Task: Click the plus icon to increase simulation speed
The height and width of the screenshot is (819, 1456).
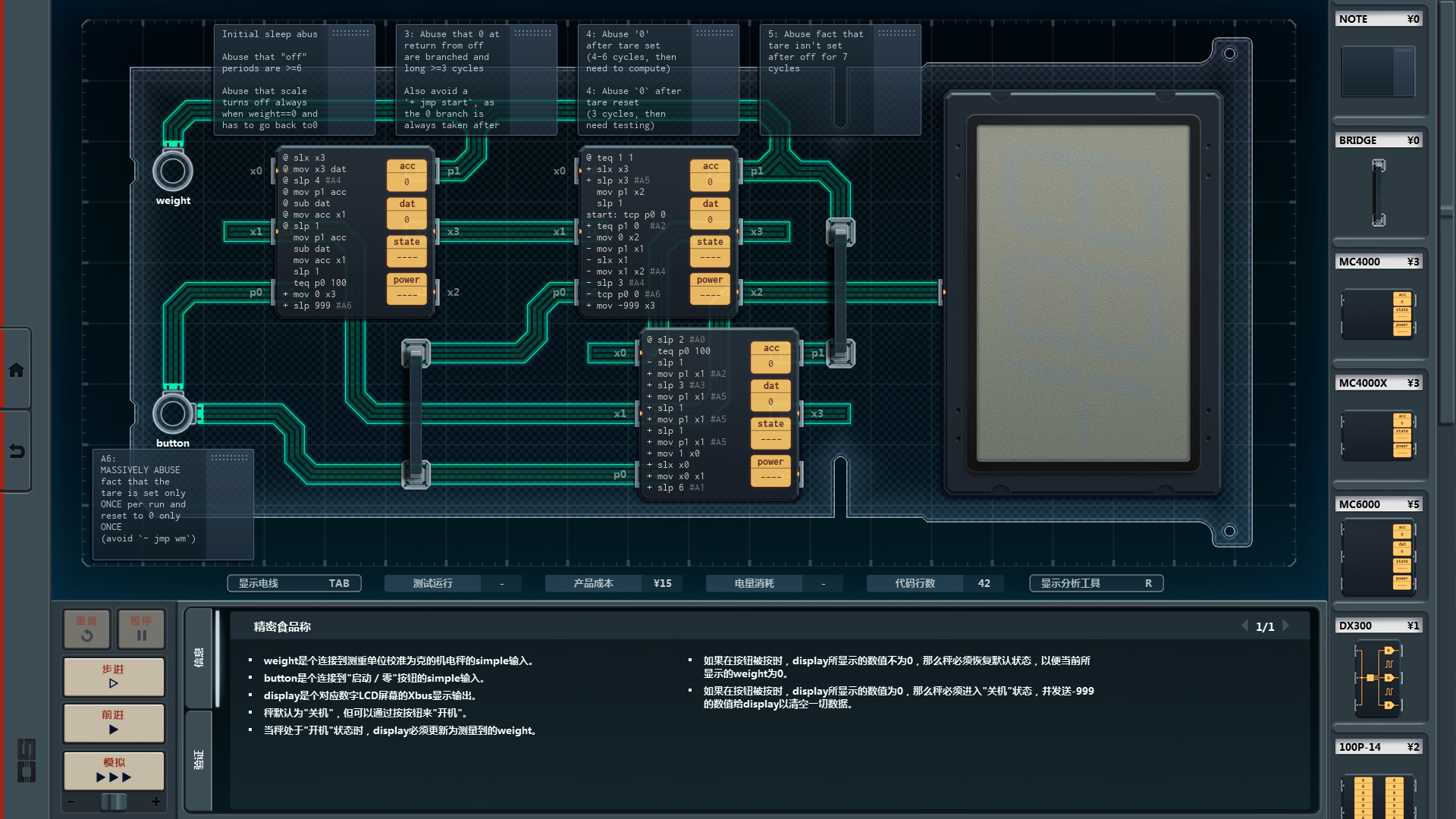Action: click(156, 802)
